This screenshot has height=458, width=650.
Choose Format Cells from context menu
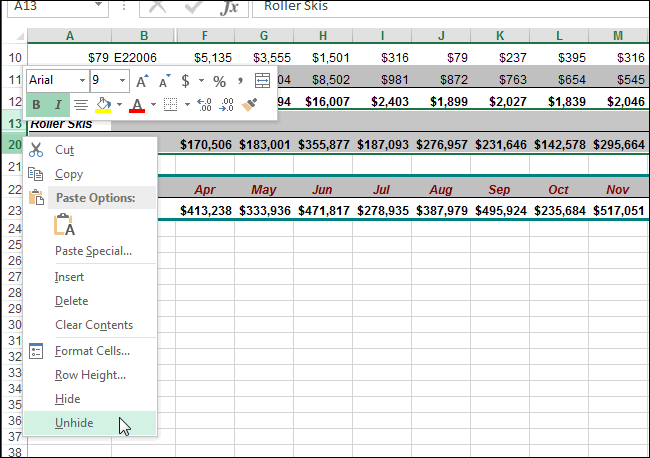pos(90,351)
